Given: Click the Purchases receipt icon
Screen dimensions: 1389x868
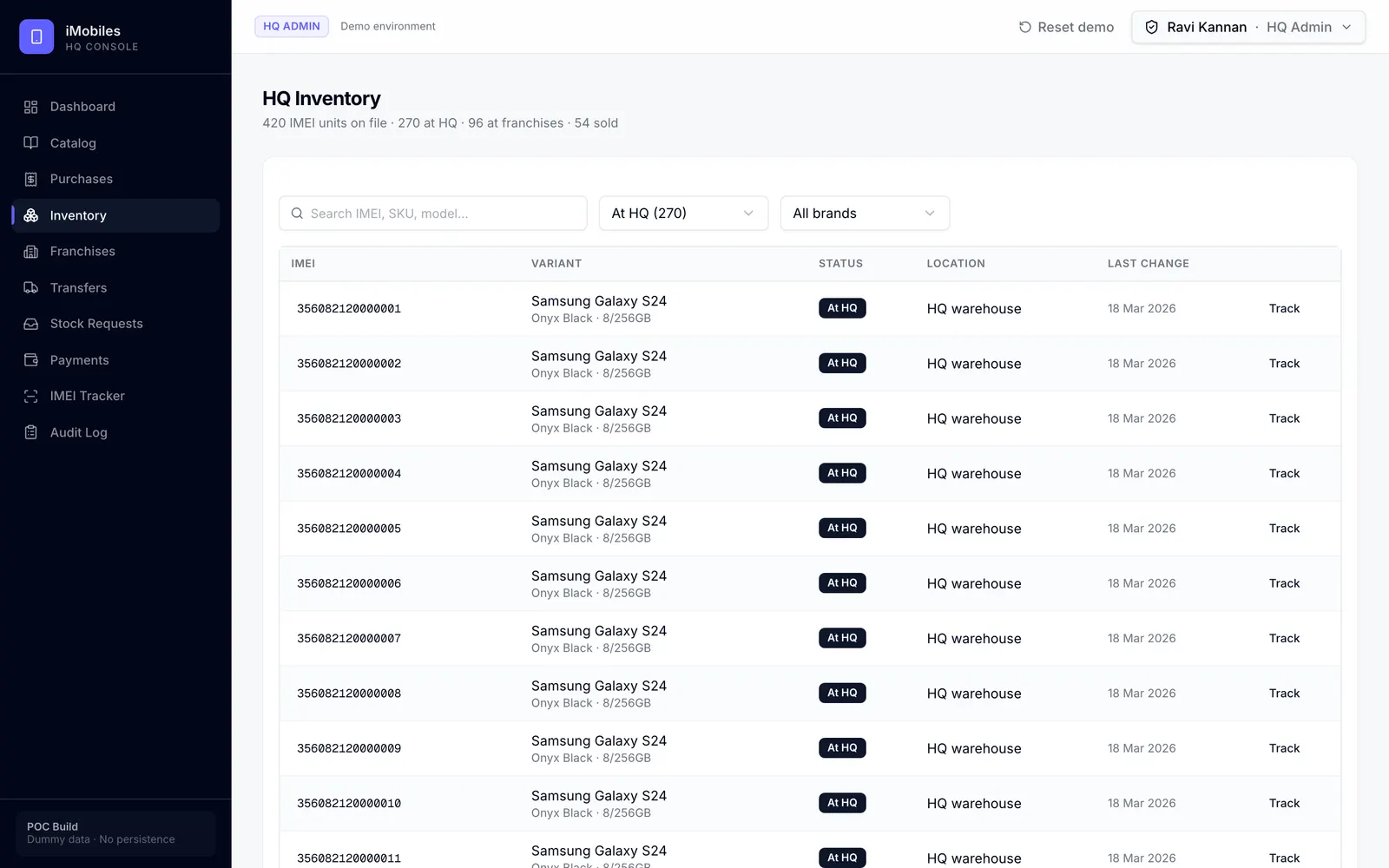Looking at the screenshot, I should pyautogui.click(x=31, y=179).
